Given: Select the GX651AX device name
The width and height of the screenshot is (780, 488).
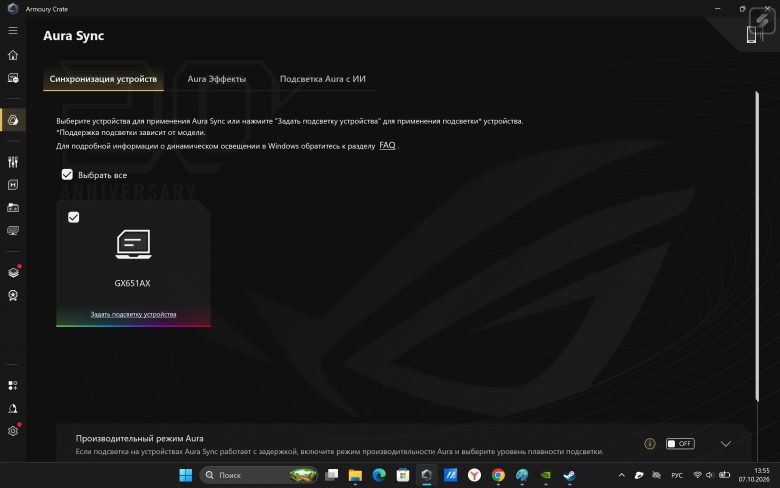Looking at the screenshot, I should pos(132,283).
